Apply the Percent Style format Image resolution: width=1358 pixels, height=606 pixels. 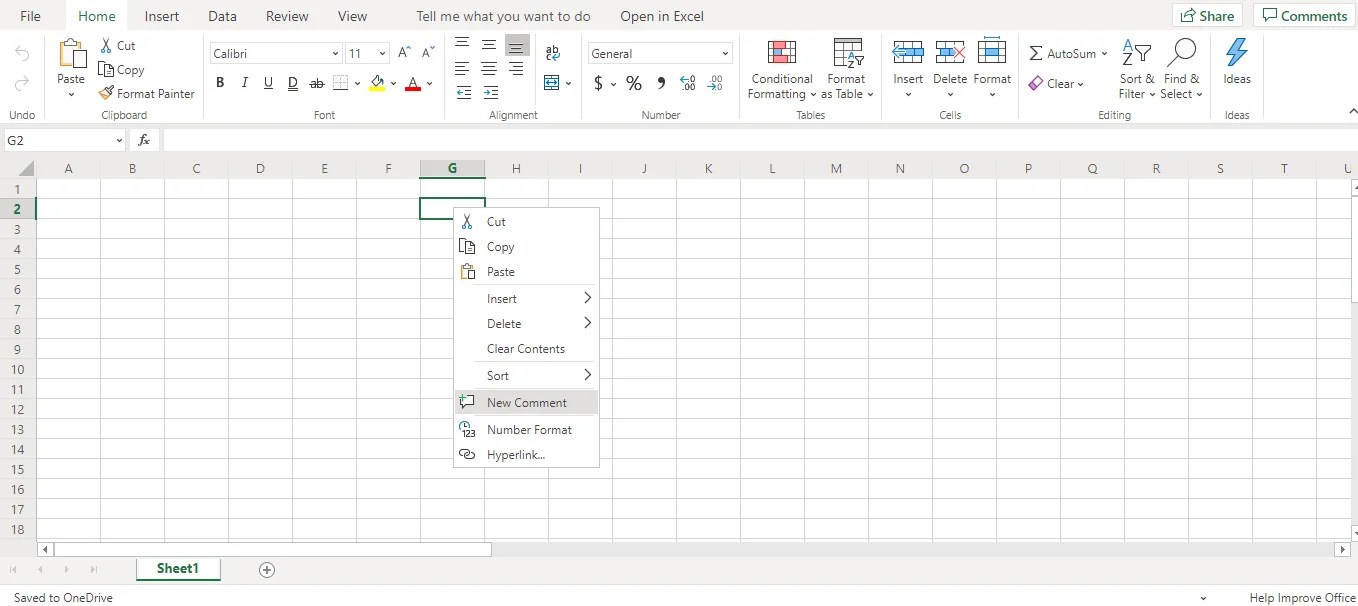634,84
